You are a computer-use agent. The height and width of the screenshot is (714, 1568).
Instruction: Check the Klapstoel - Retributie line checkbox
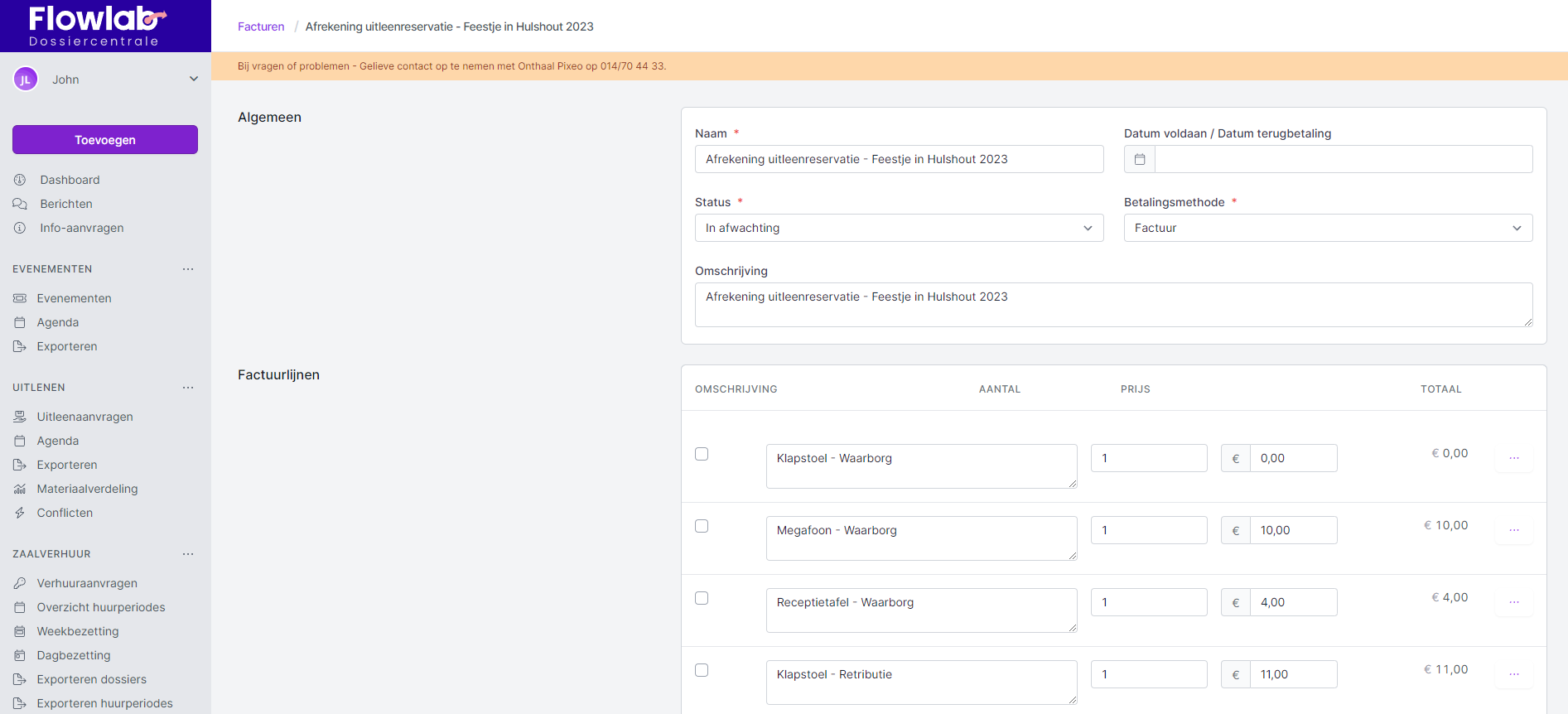click(x=702, y=670)
